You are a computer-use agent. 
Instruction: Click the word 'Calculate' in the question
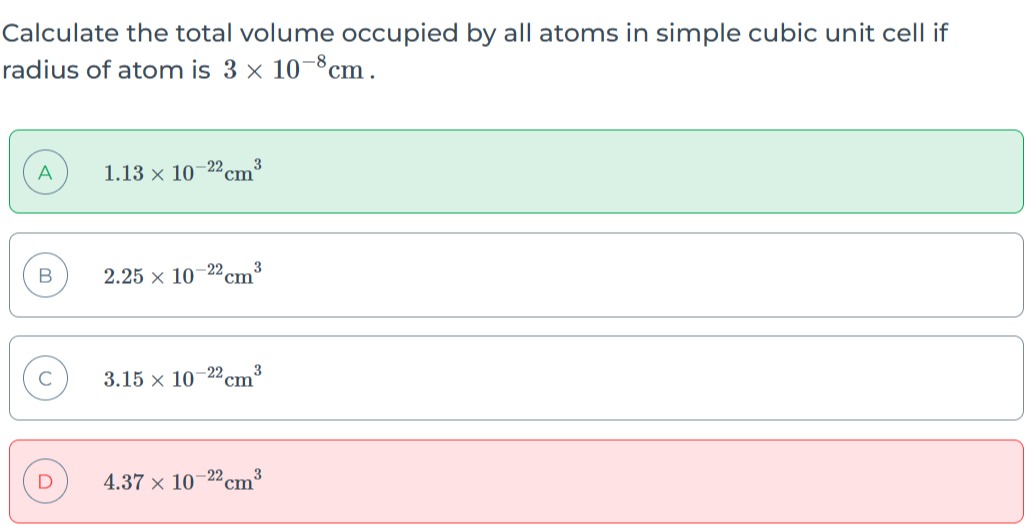[60, 33]
